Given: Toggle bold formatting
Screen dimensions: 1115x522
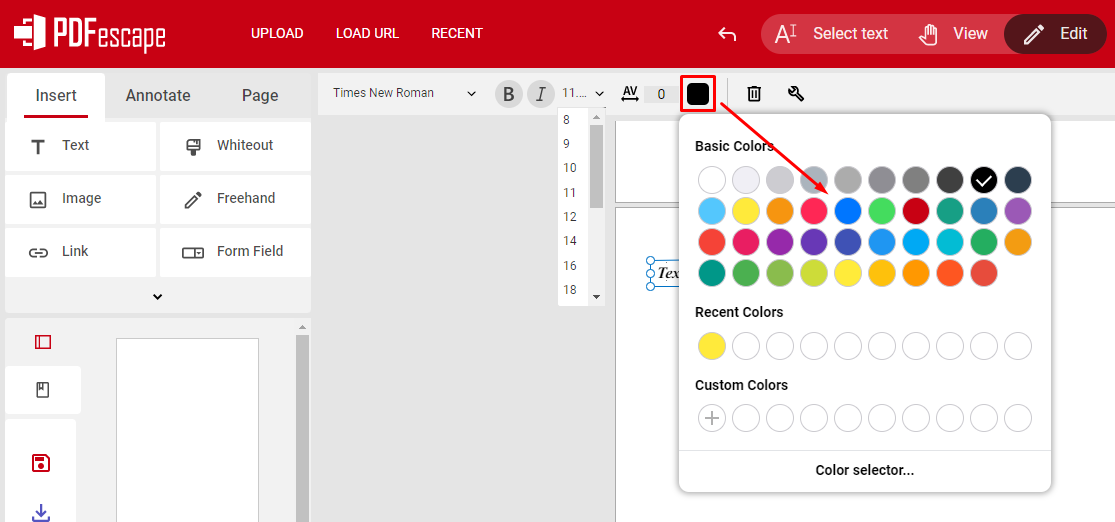Looking at the screenshot, I should (508, 94).
